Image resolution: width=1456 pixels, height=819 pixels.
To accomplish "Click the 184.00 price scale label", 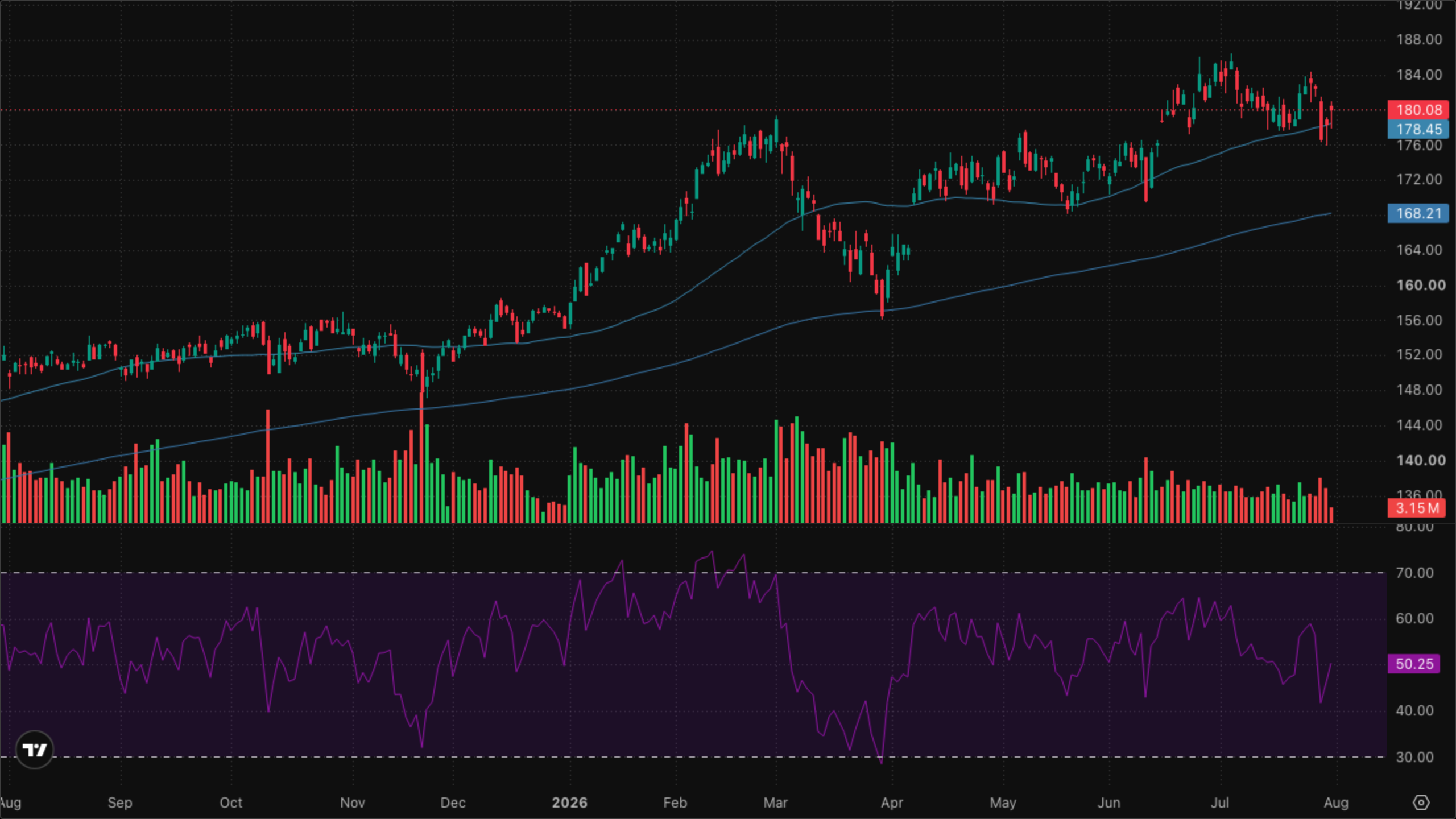I will point(1419,75).
